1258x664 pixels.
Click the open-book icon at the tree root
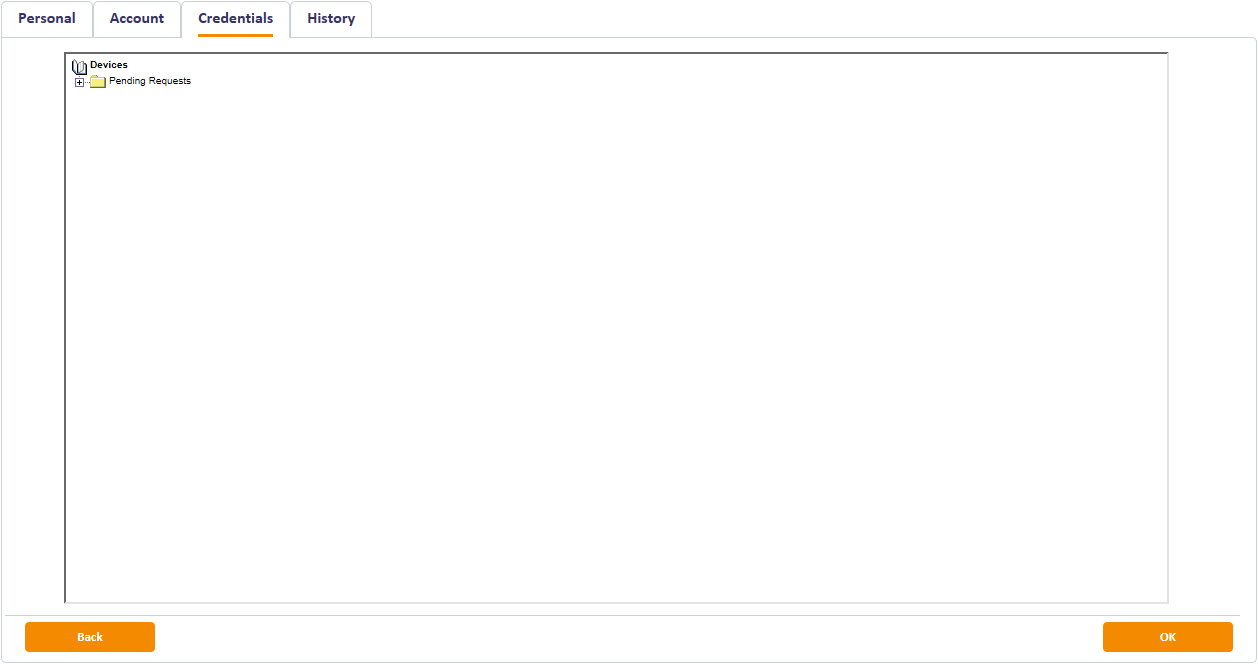[x=79, y=66]
